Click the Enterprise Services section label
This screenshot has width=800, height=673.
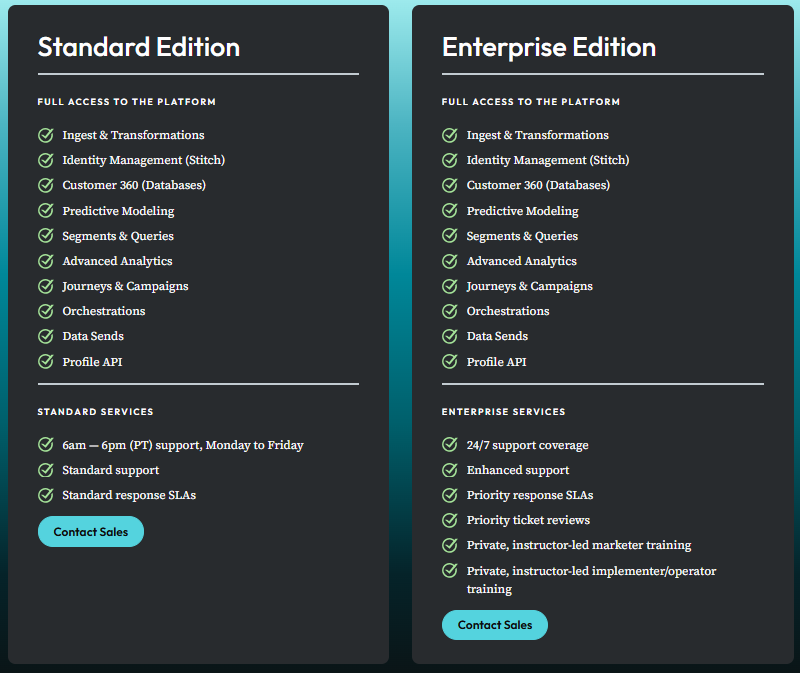504,412
